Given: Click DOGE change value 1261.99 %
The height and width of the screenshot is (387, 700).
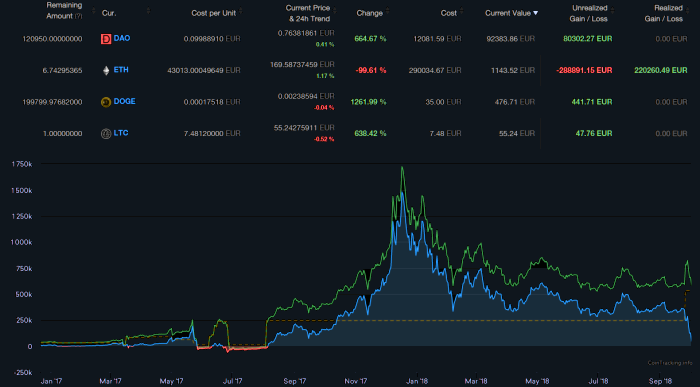Looking at the screenshot, I should tap(368, 102).
